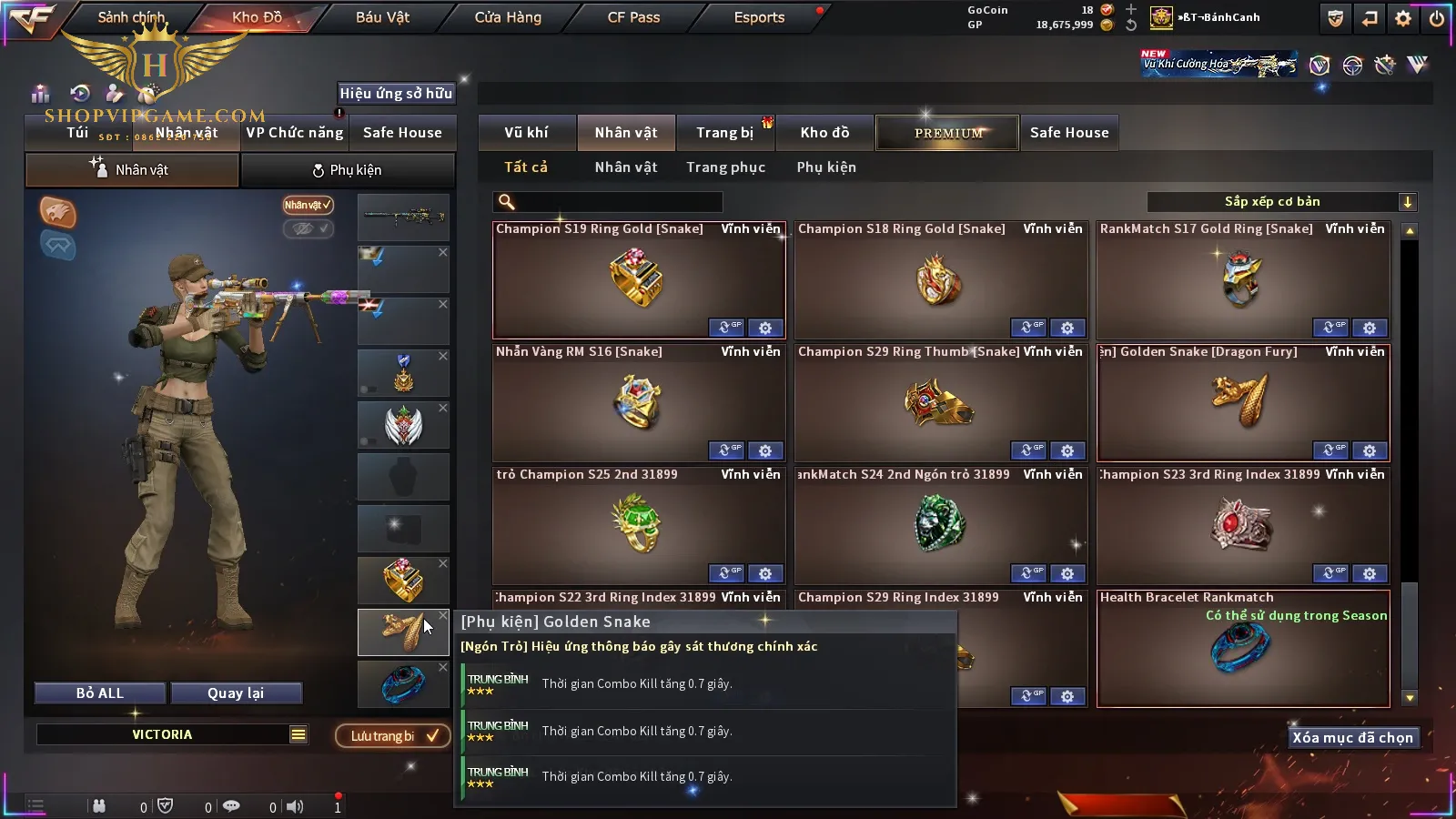1456x819 pixels.
Task: Switch to the Vũ khí tab
Action: (x=527, y=133)
